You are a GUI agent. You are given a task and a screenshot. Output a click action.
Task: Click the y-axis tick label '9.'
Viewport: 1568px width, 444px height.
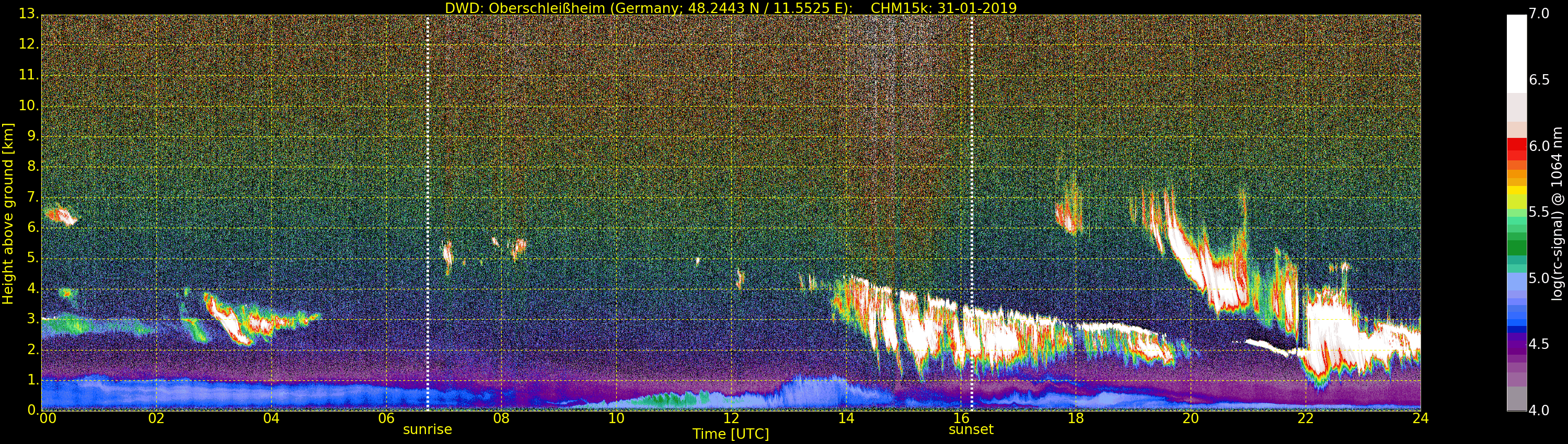[33, 136]
